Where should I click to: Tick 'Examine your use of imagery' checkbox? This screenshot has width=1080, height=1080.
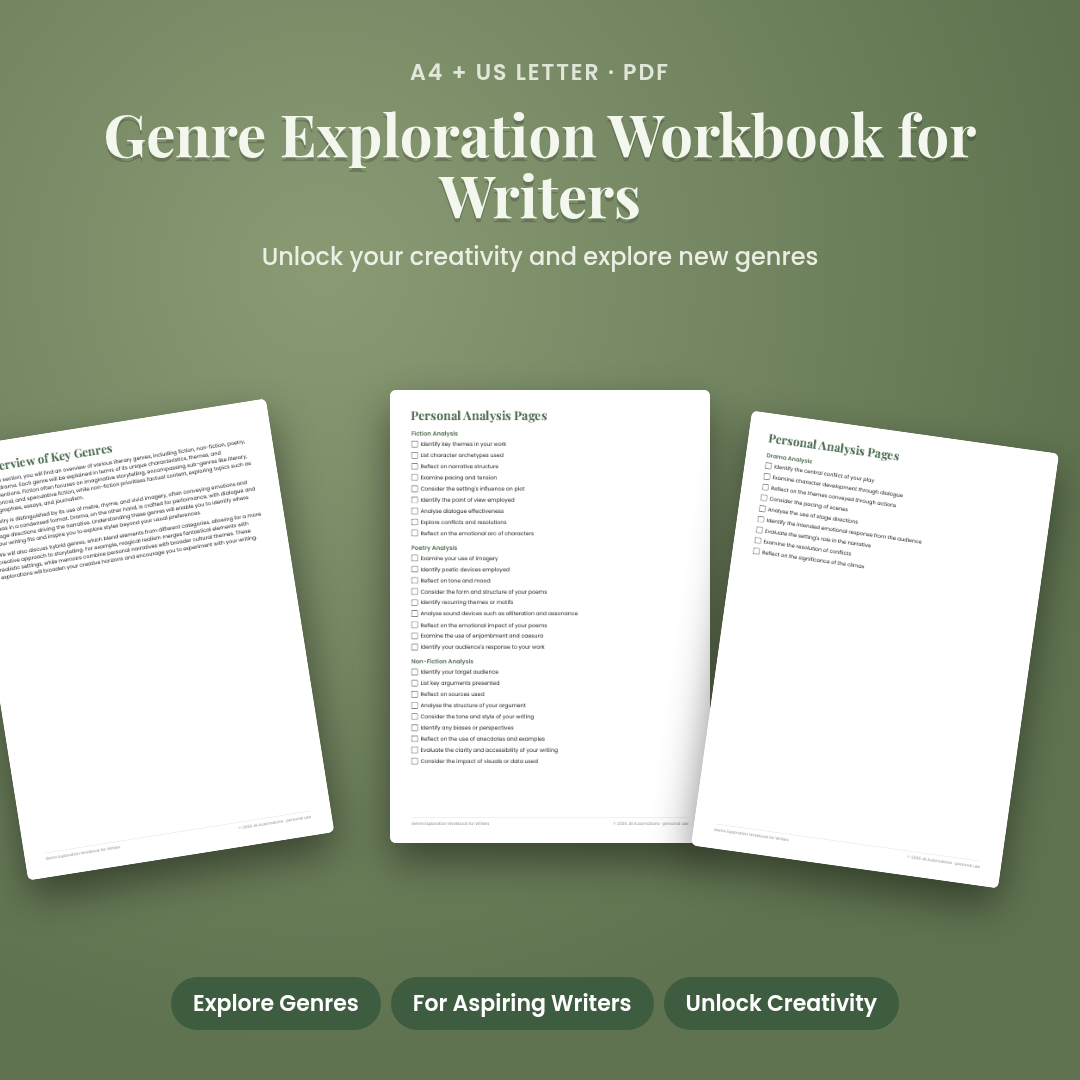[x=415, y=559]
